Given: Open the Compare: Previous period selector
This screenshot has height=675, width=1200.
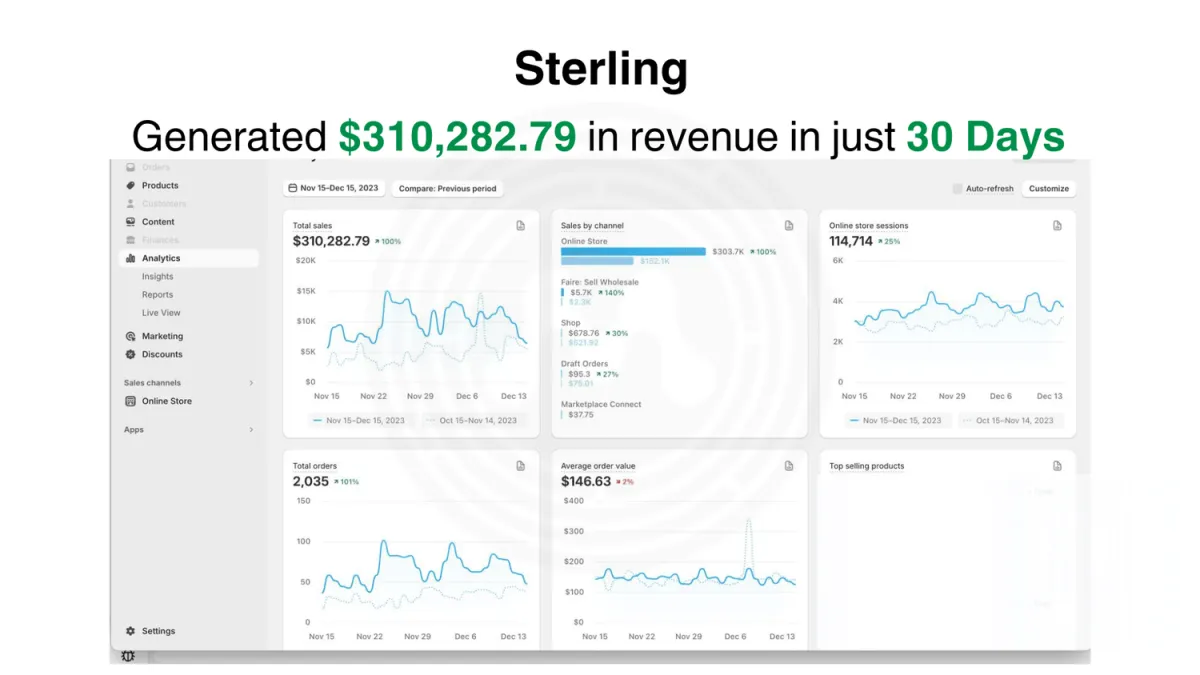Looking at the screenshot, I should [x=447, y=188].
